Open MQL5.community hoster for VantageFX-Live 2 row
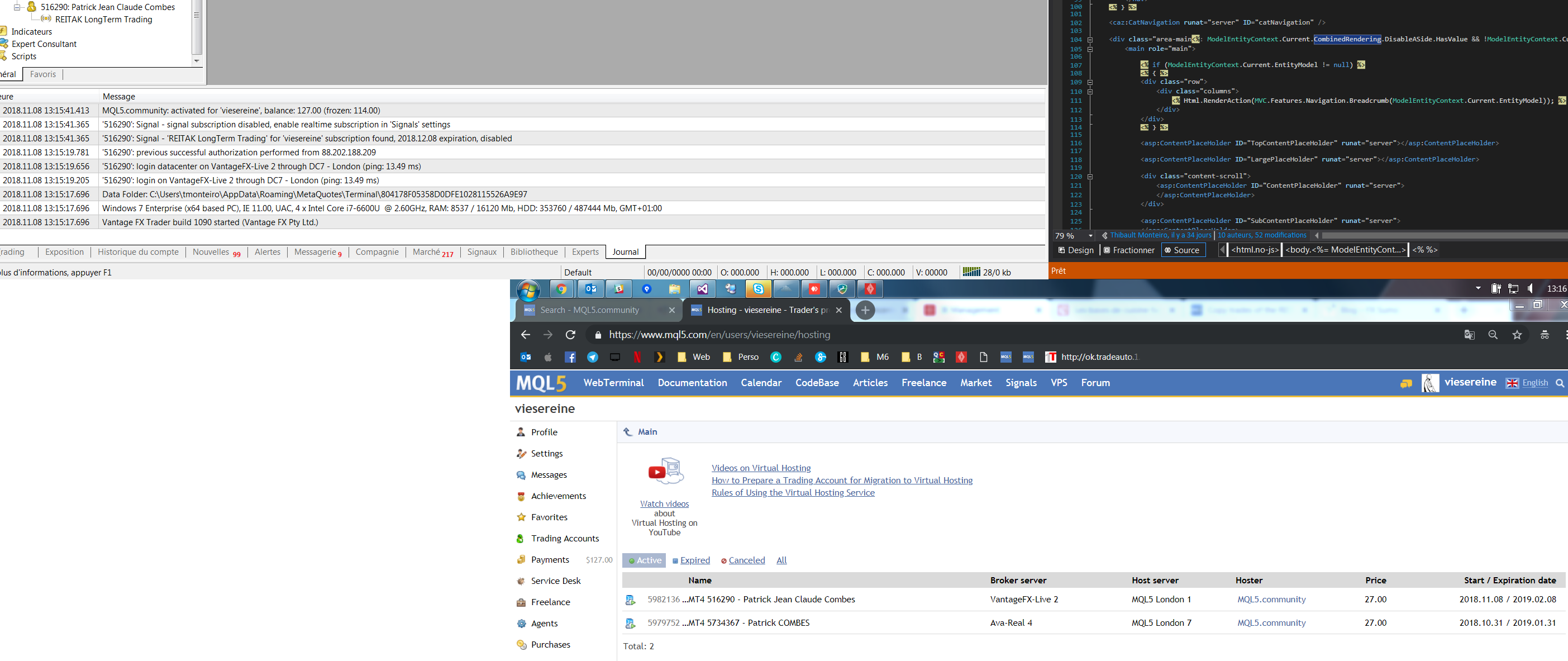 coord(1271,600)
